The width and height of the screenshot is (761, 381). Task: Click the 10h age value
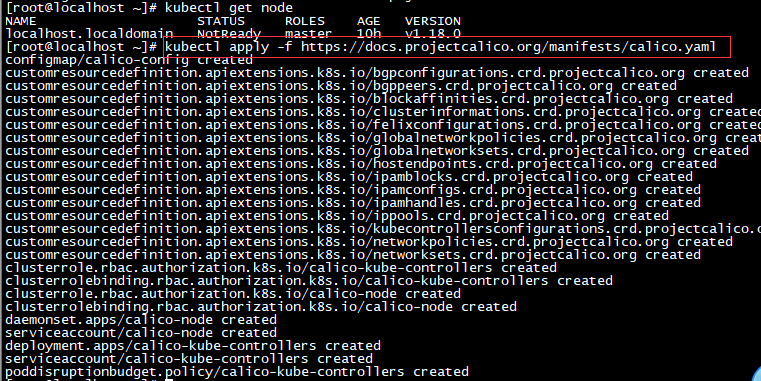click(369, 34)
